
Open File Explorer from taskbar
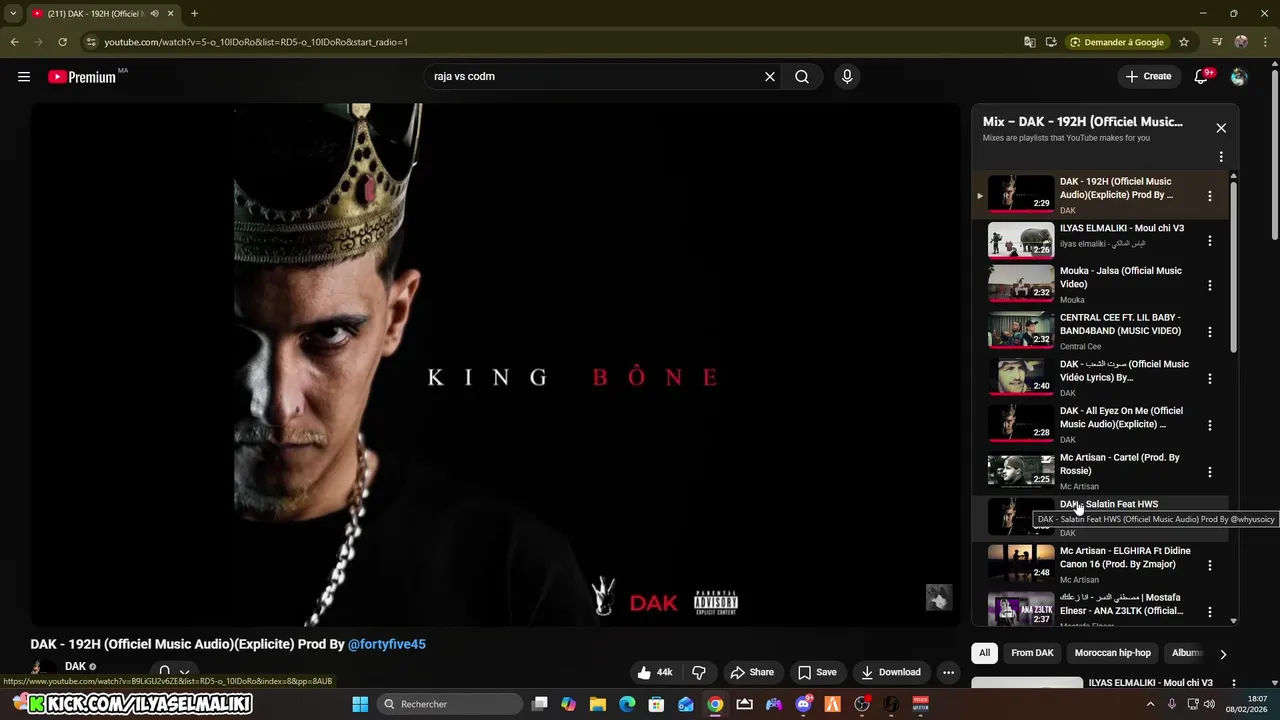click(x=598, y=704)
